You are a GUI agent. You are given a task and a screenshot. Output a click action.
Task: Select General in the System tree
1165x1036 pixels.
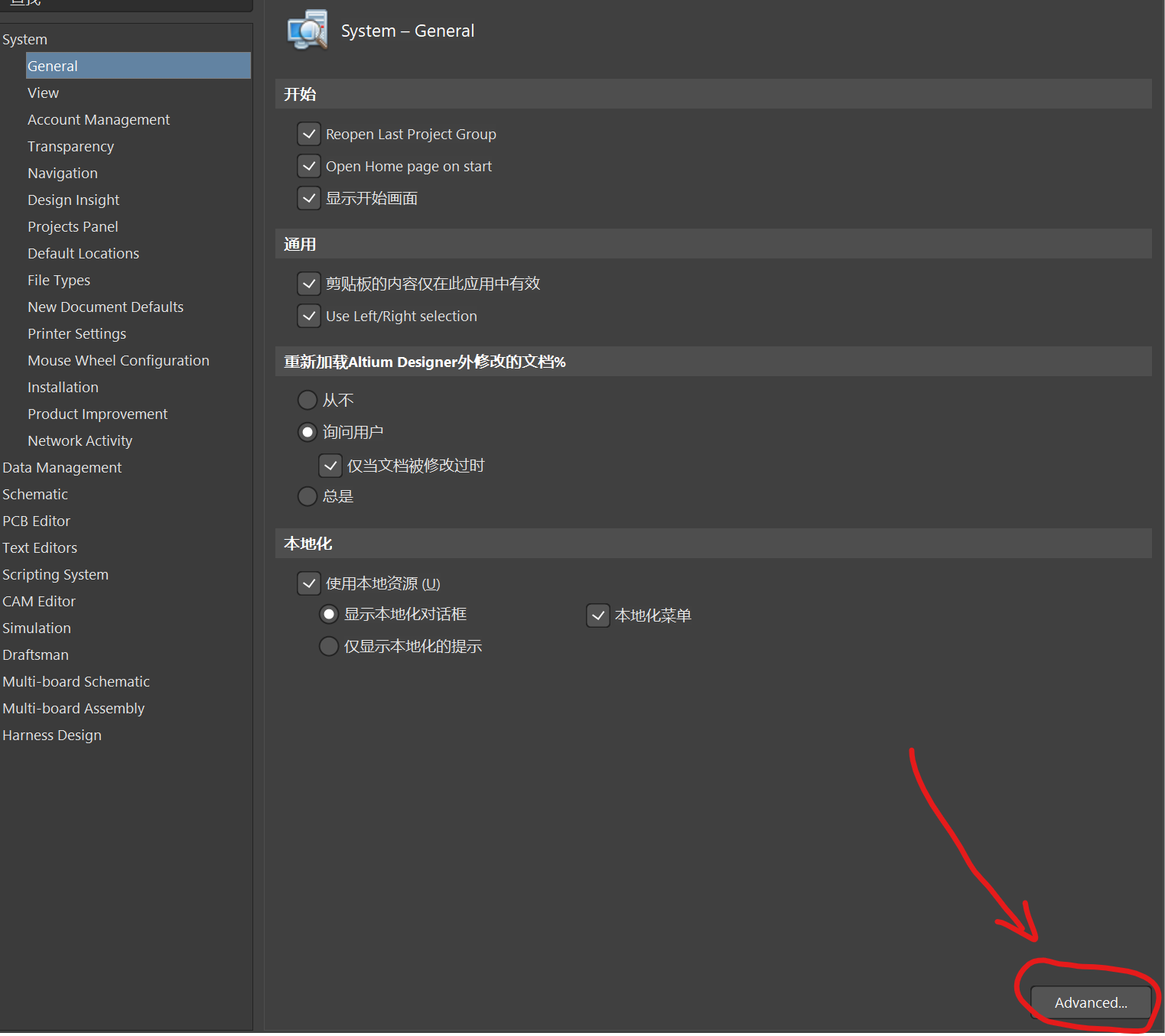click(138, 66)
